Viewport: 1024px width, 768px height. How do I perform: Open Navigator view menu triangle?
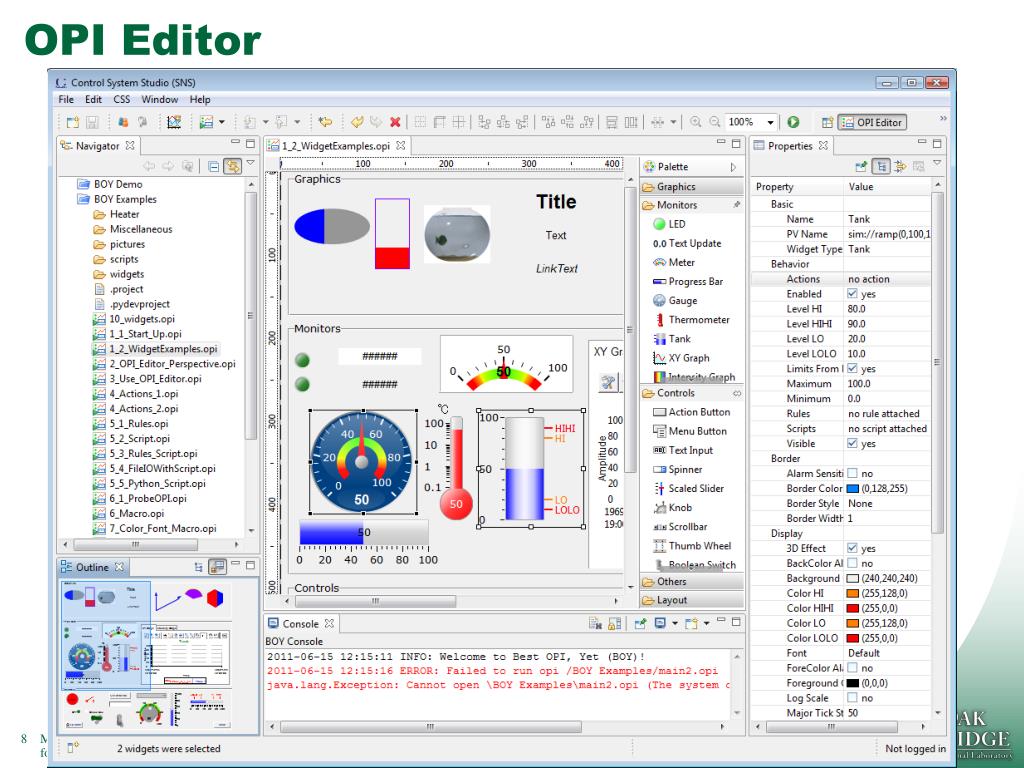pos(250,163)
